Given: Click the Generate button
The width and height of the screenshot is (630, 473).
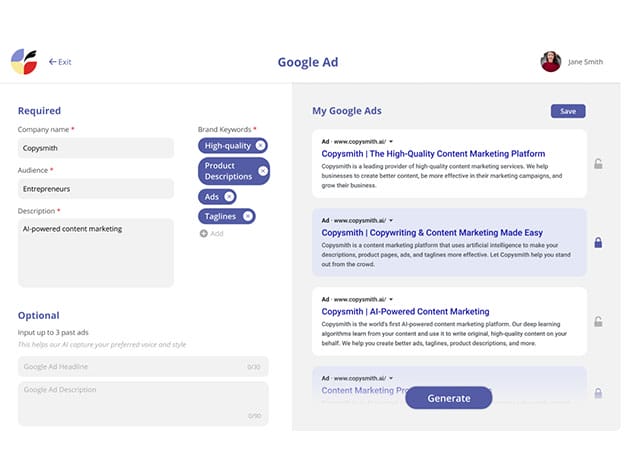Looking at the screenshot, I should click(448, 398).
